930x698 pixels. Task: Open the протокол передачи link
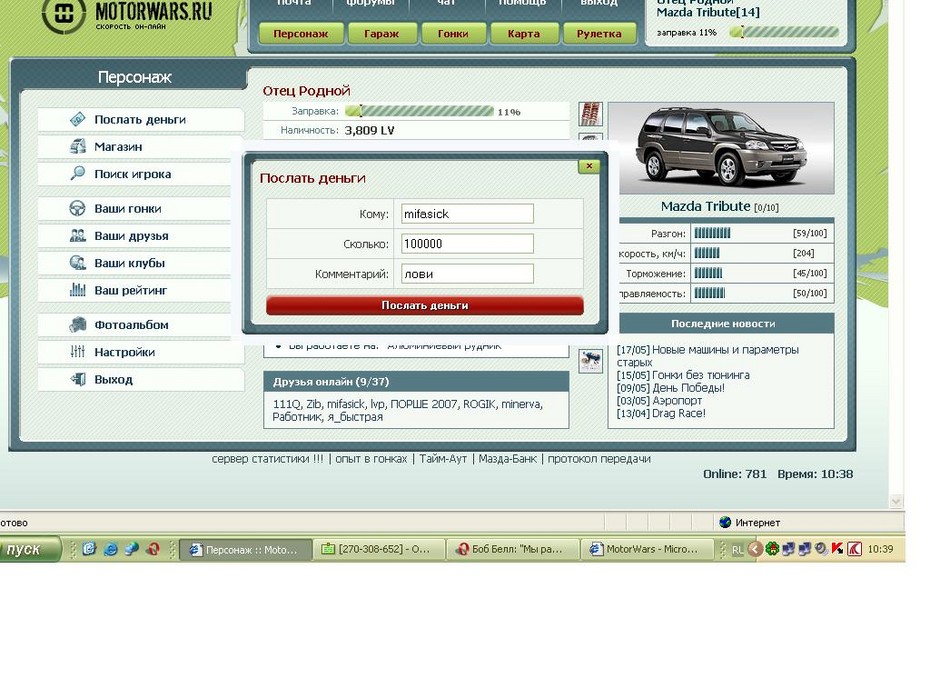(599, 458)
